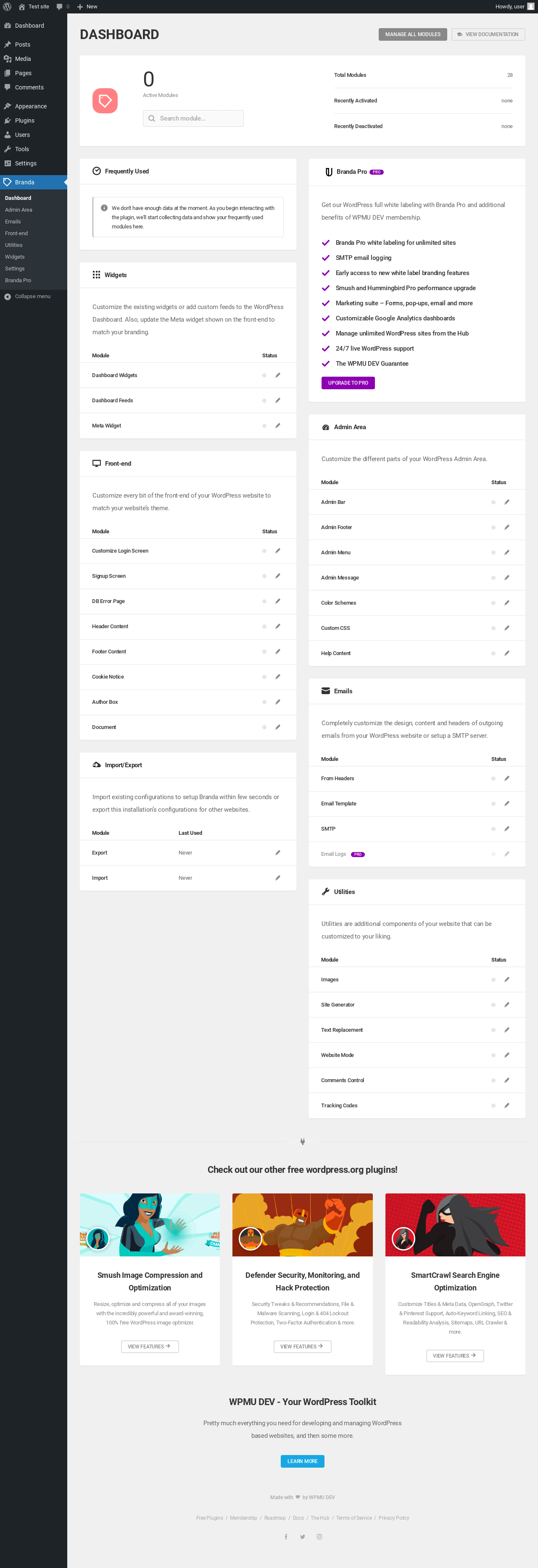Toggle status dot for Custom CSS module
The width and height of the screenshot is (538, 1568).
point(493,628)
